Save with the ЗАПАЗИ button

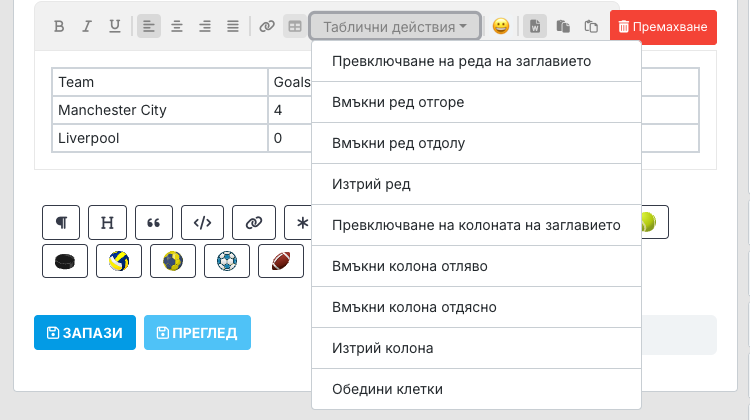(x=85, y=332)
